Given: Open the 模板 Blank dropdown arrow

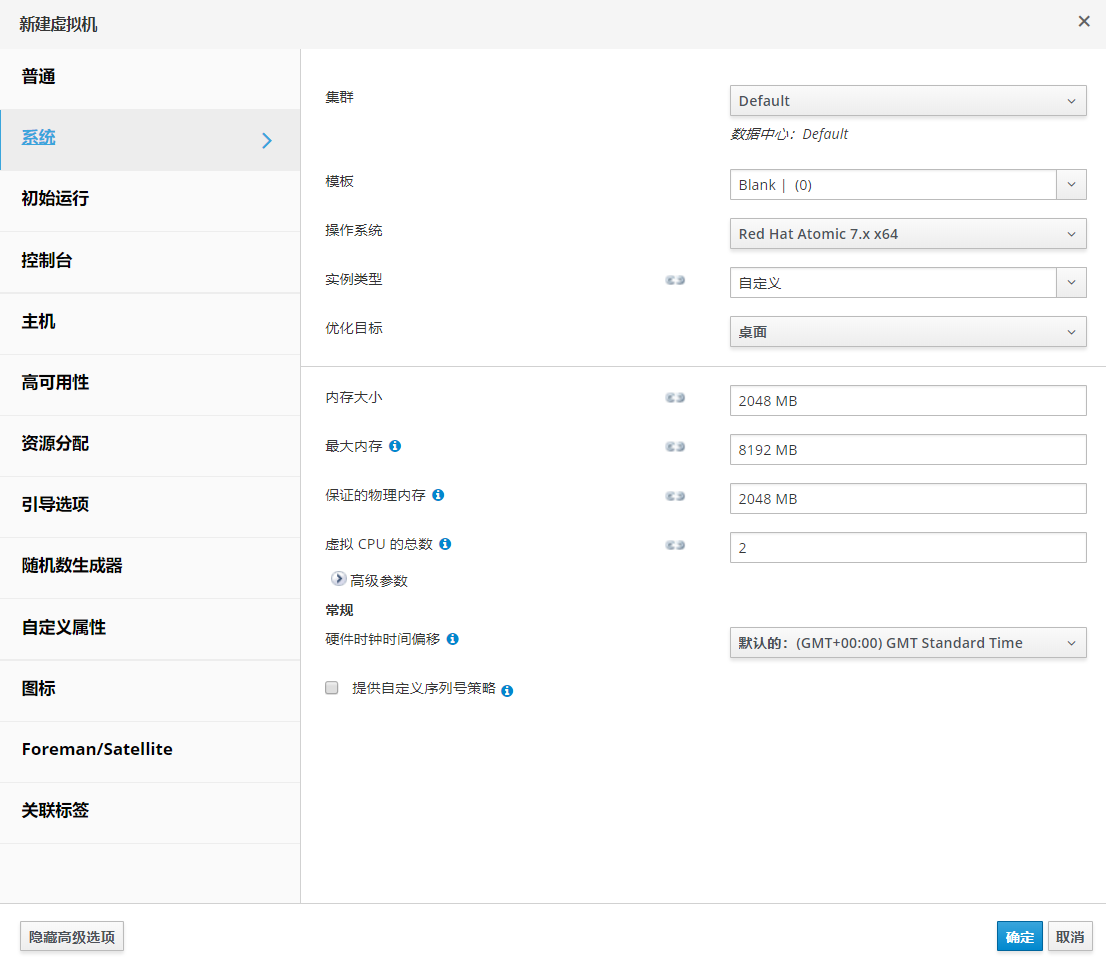Looking at the screenshot, I should [1071, 185].
